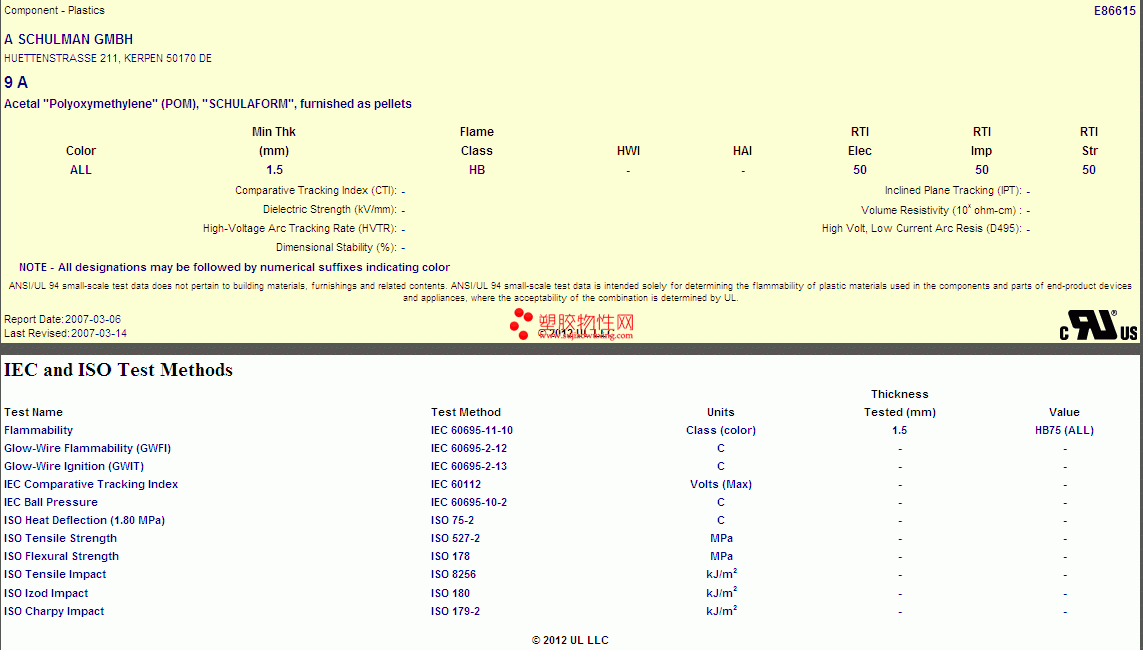This screenshot has width=1143, height=650.
Task: Open the ISO Tensile Impact link
Action: tap(55, 574)
